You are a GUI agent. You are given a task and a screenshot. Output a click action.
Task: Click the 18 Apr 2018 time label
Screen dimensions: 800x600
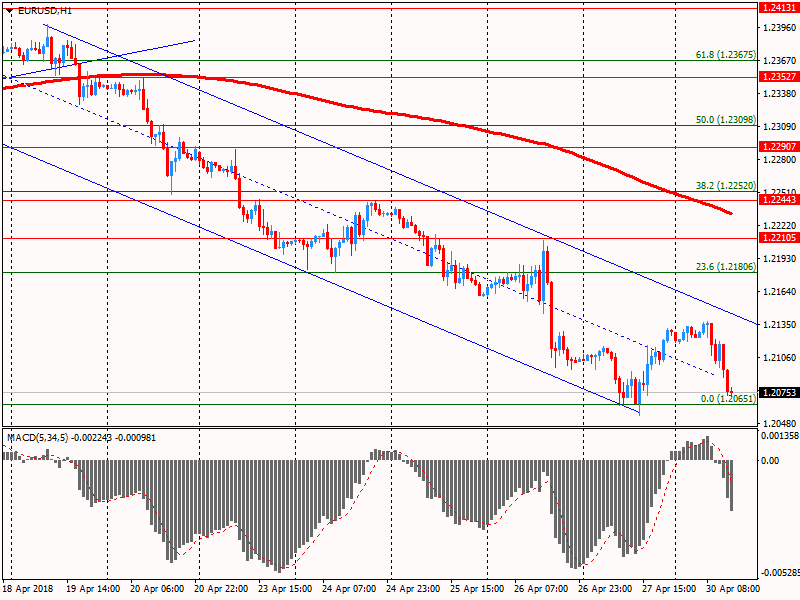click(28, 589)
